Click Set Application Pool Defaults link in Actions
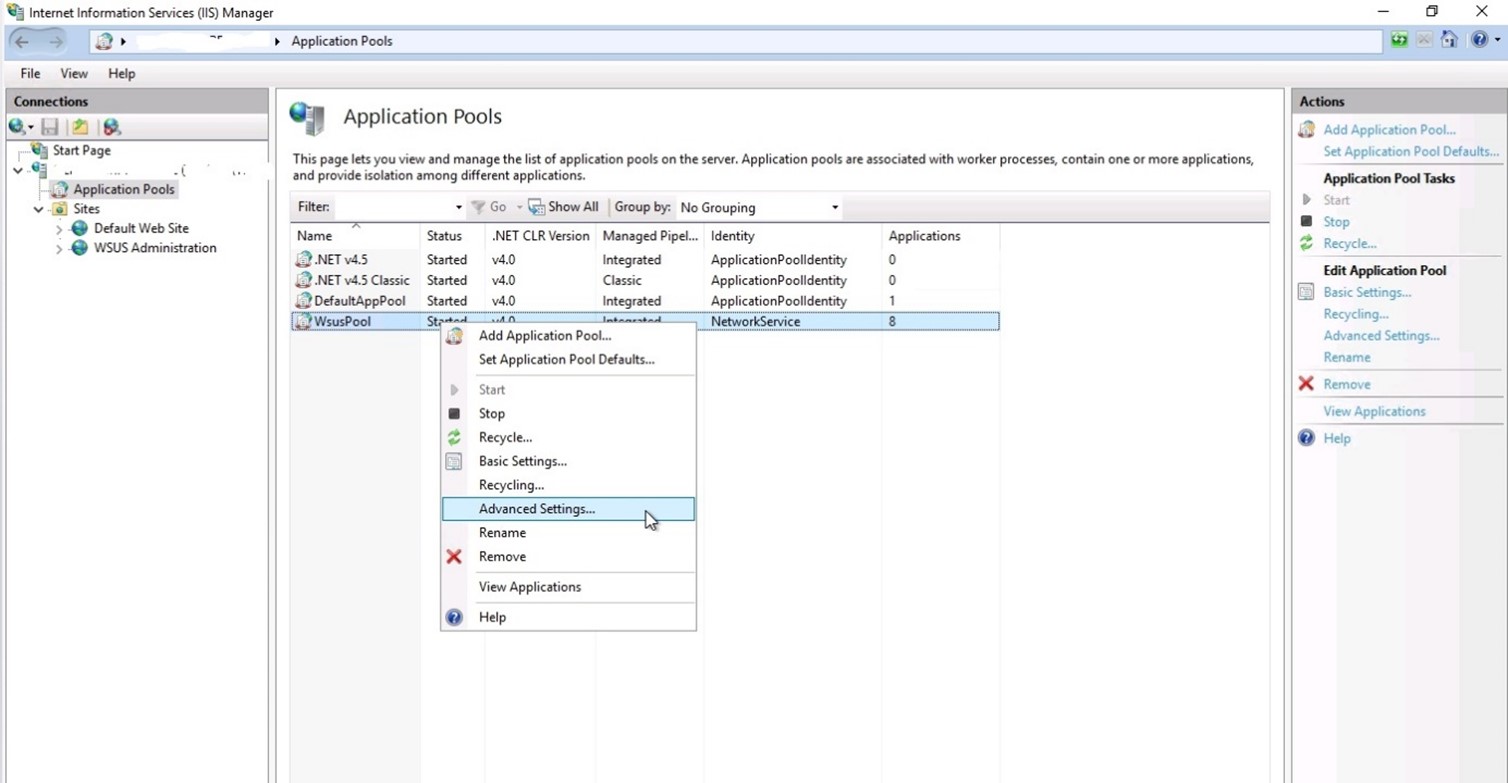Image resolution: width=1508 pixels, height=783 pixels. (x=1411, y=151)
